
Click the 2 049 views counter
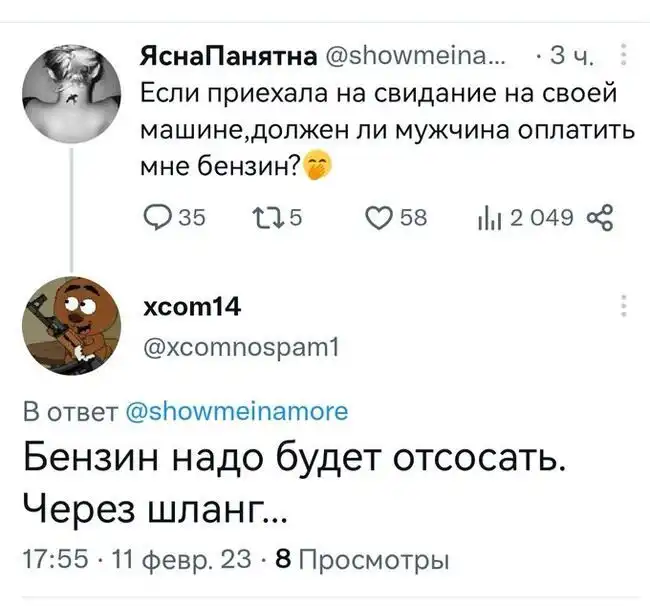(540, 219)
